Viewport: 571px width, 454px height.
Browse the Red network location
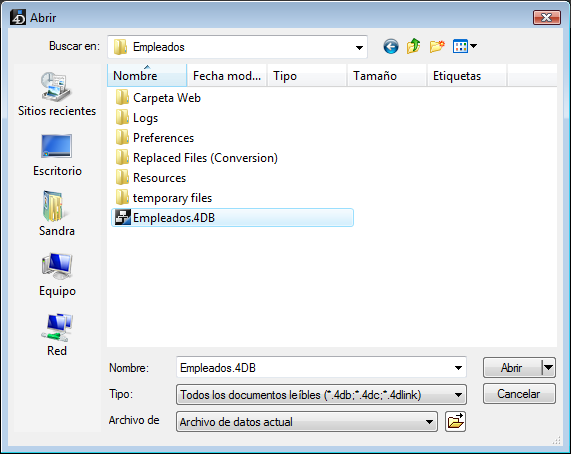point(57,335)
